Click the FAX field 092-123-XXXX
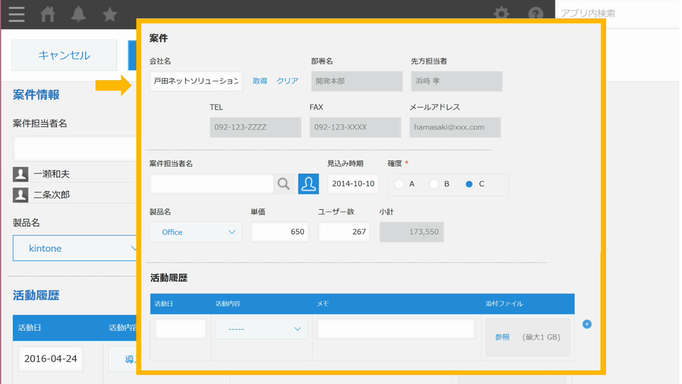 tap(355, 127)
